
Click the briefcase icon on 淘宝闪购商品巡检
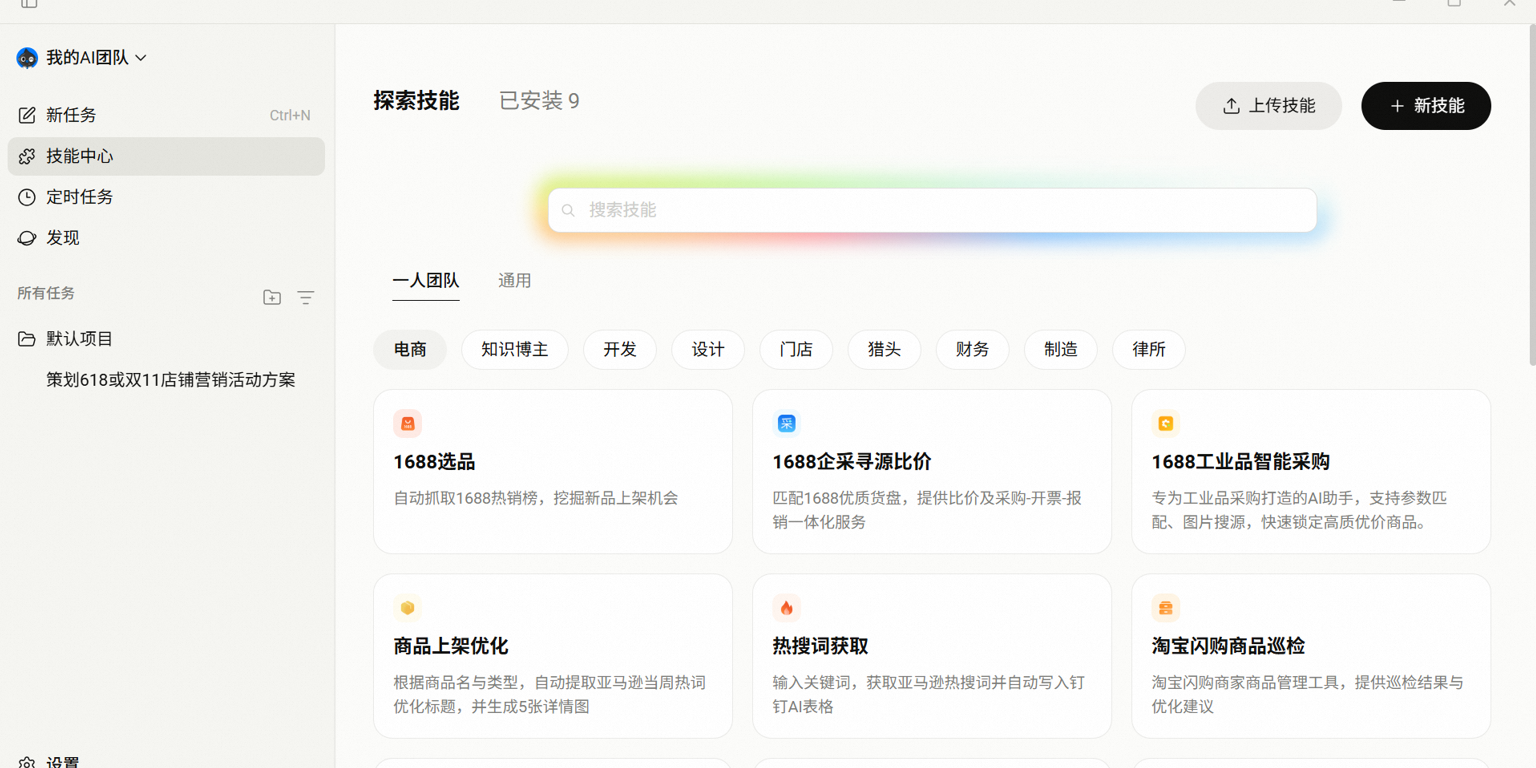tap(1165, 607)
